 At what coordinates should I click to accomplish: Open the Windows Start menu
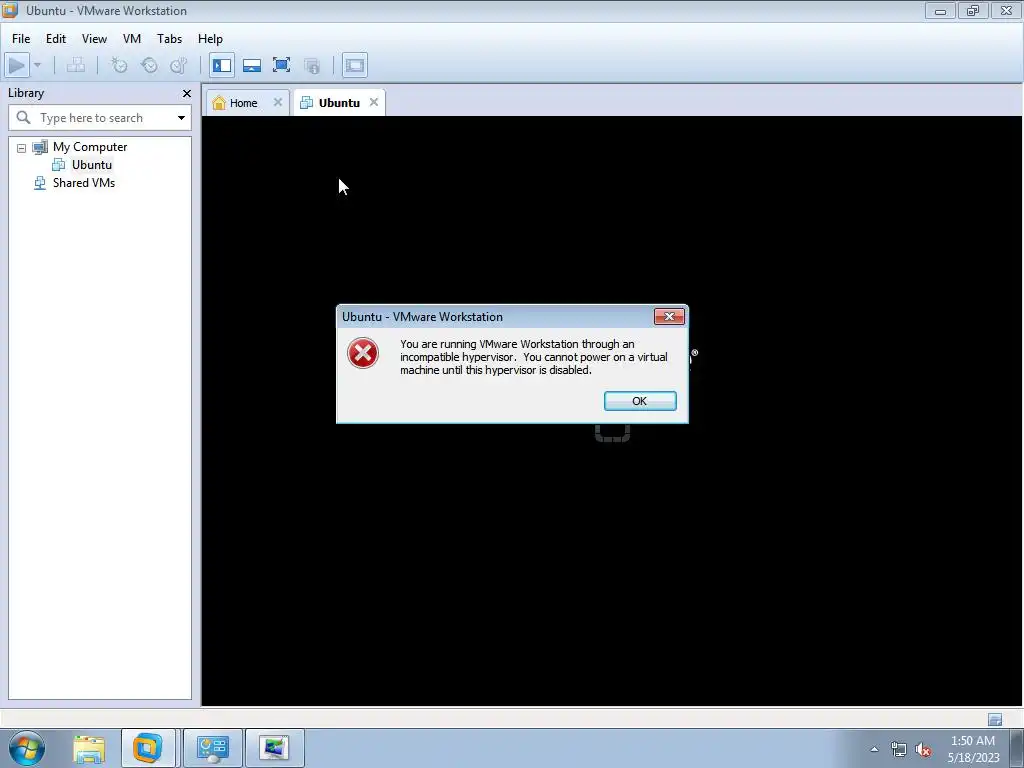tap(27, 748)
